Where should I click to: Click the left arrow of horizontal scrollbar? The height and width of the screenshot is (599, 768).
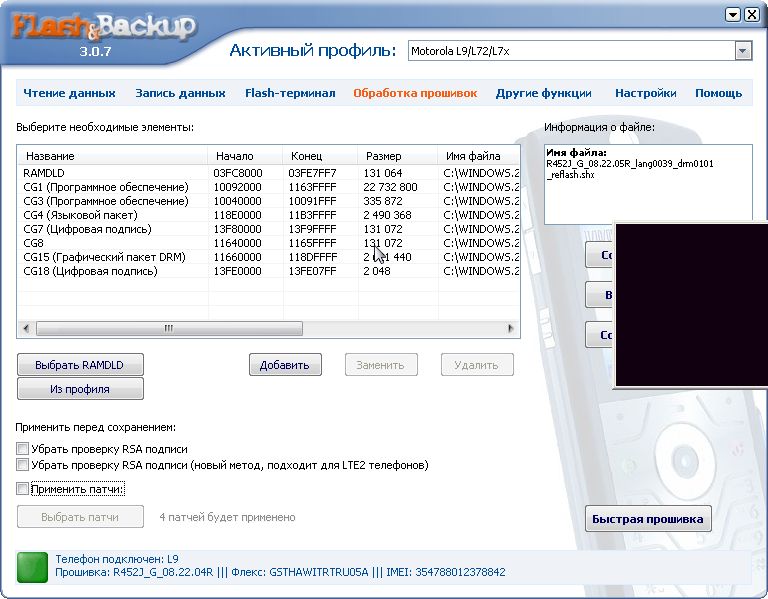(26, 329)
